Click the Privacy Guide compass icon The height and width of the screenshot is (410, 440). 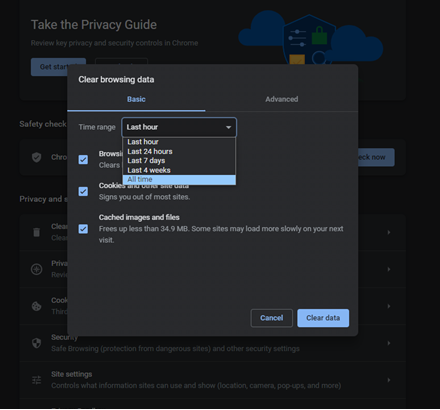click(37, 269)
